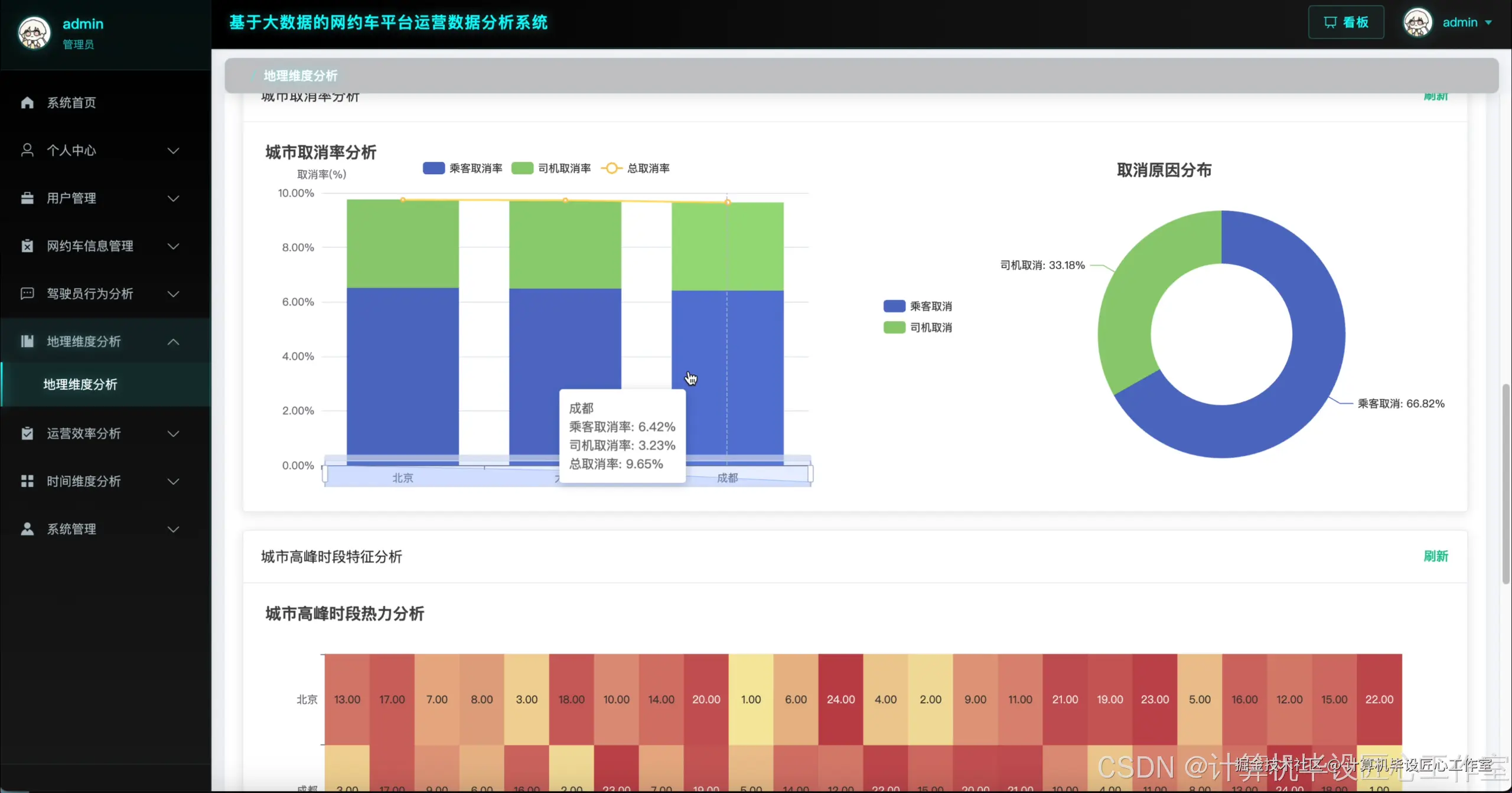1512x793 pixels.
Task: Click the chat icon beside 驾驶员行为分析
Action: 27,293
